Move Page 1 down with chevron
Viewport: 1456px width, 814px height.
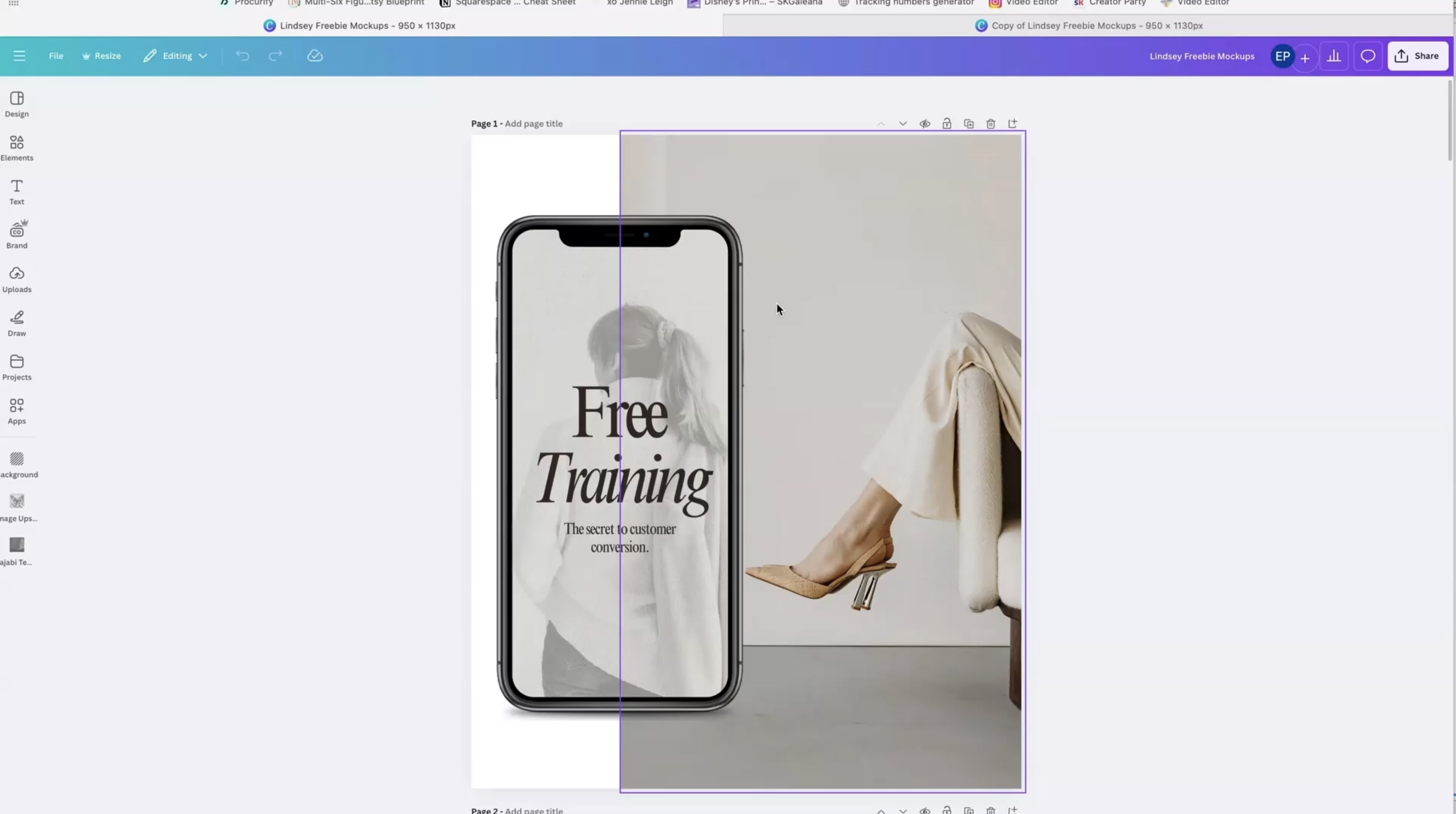point(903,124)
